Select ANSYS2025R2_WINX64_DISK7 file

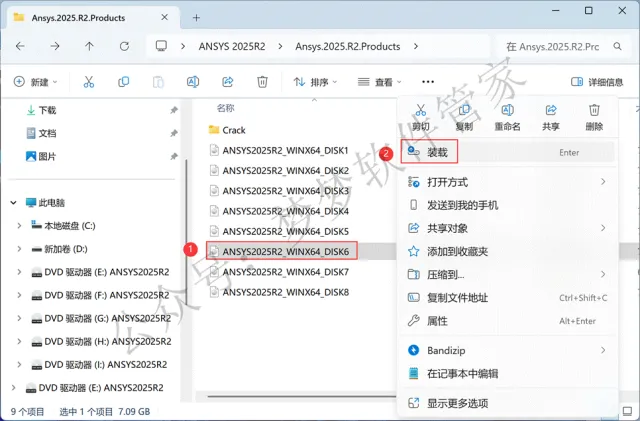tap(279, 272)
